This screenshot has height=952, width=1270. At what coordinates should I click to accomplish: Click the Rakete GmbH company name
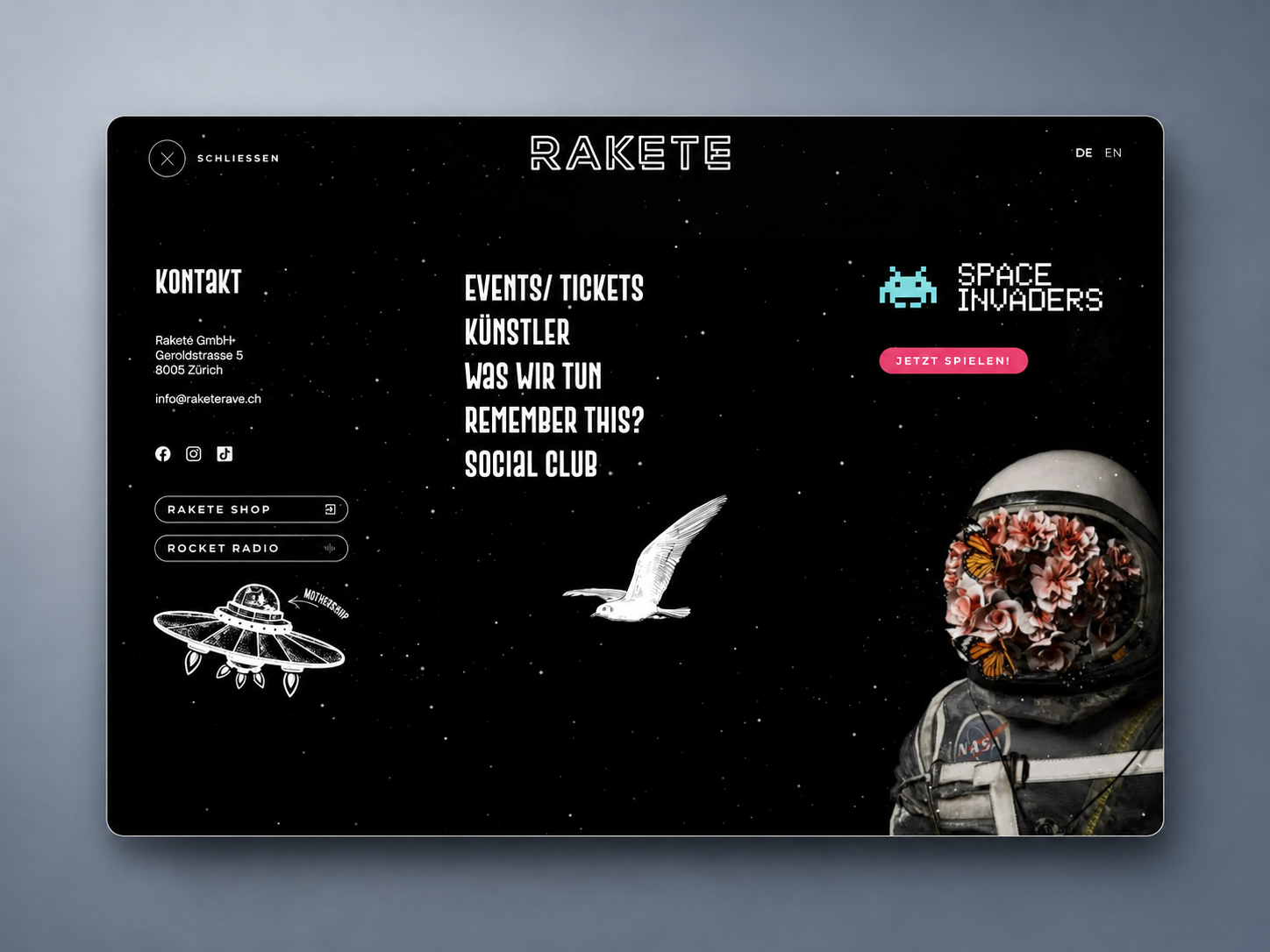point(196,340)
